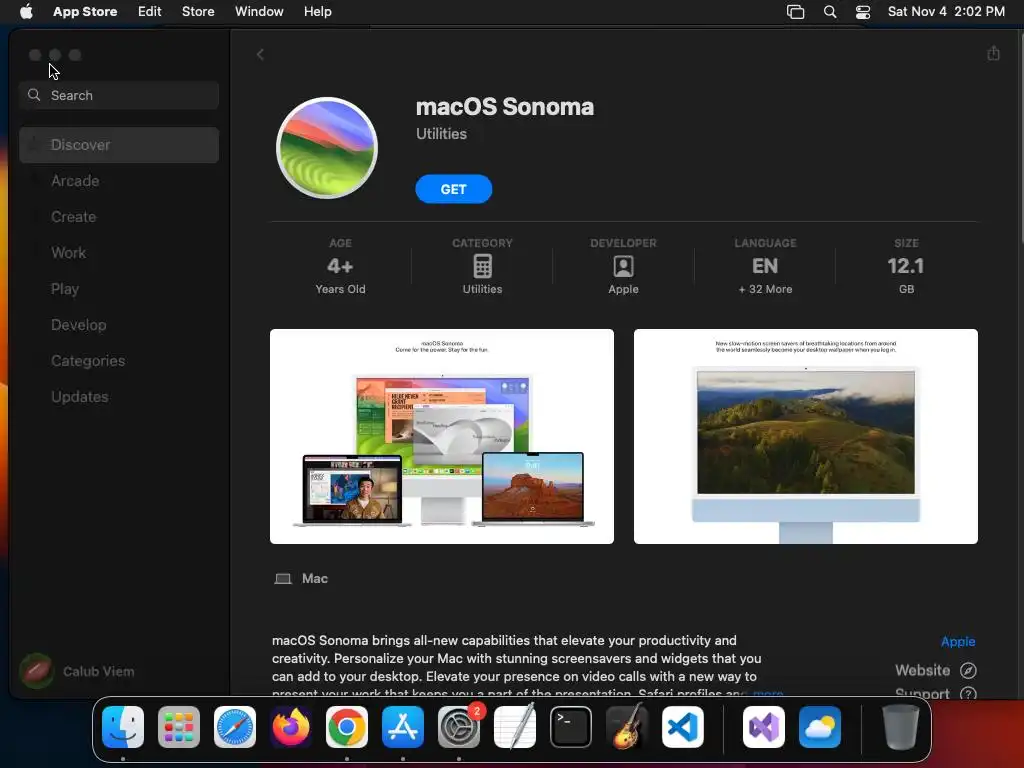Screen dimensions: 1024x768
Task: Select Work in the sidebar
Action: pyautogui.click(x=119, y=253)
